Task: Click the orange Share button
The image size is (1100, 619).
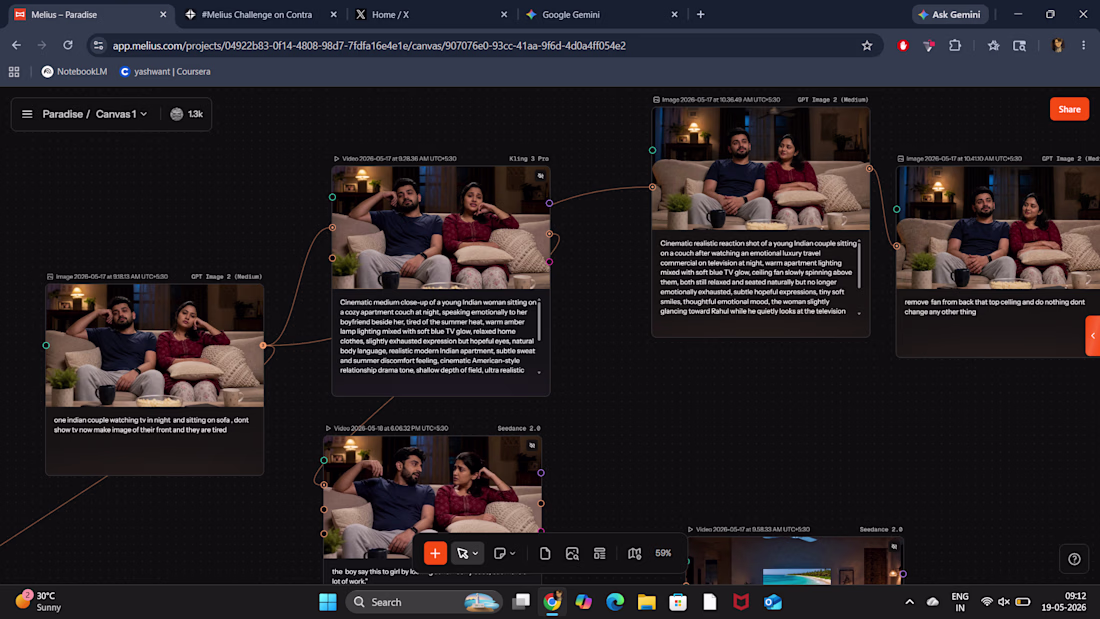Action: (1069, 109)
